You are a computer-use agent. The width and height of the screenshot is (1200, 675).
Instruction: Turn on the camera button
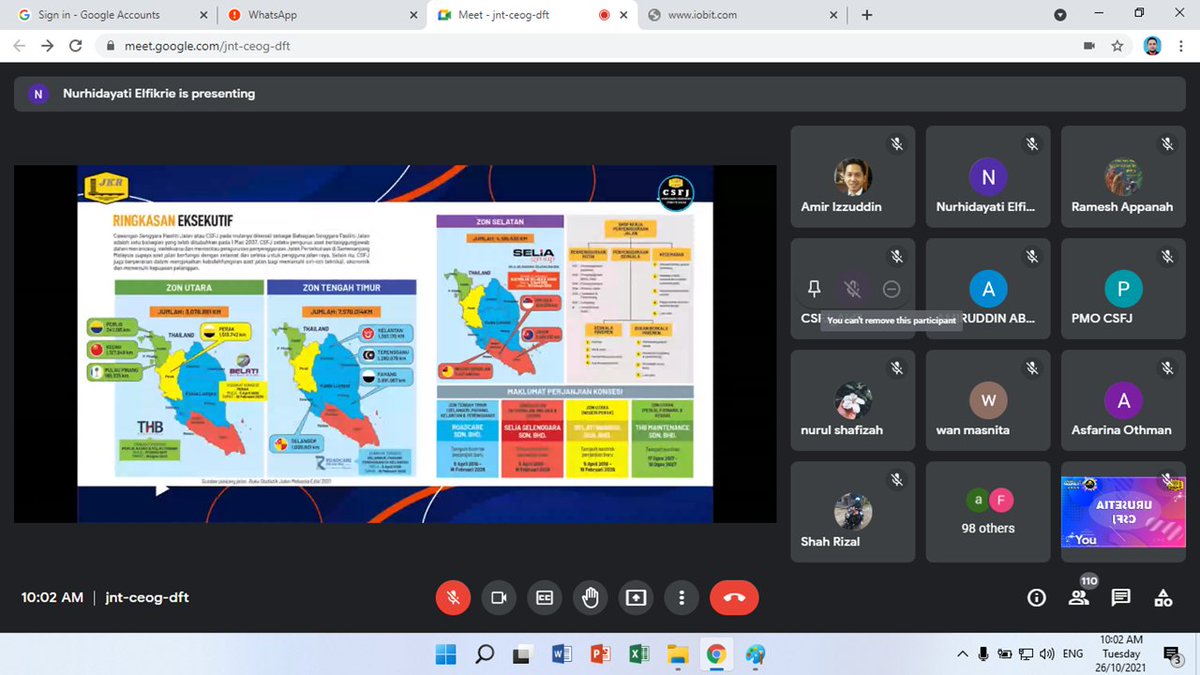coord(498,598)
